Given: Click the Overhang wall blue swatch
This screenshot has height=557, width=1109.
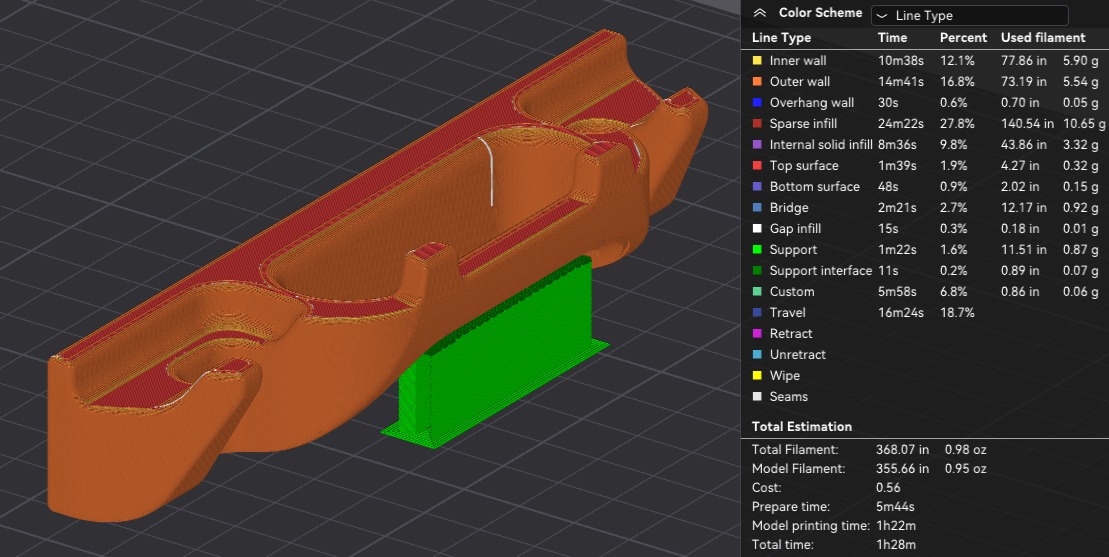Looking at the screenshot, I should (x=757, y=102).
